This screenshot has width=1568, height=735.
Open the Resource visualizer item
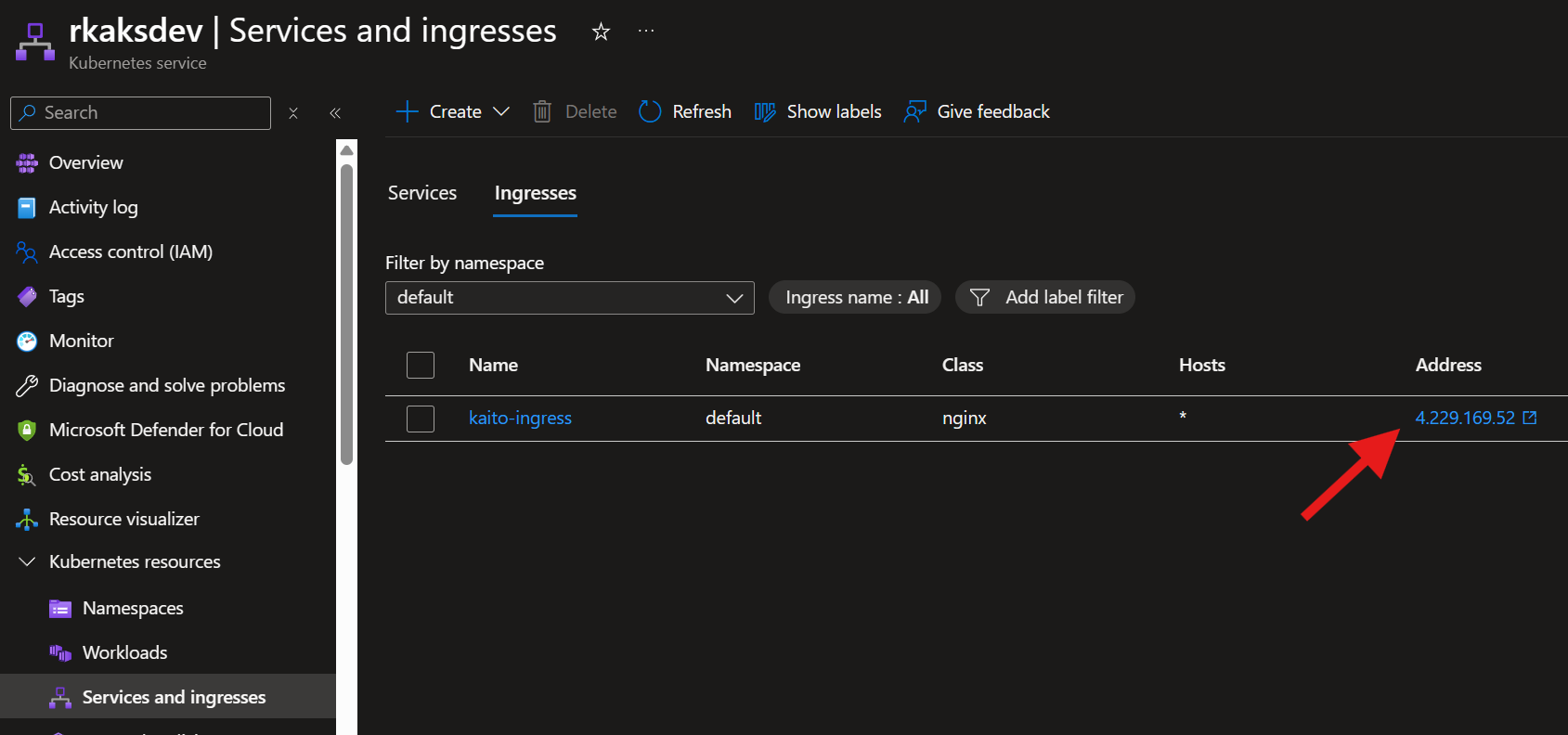[123, 519]
